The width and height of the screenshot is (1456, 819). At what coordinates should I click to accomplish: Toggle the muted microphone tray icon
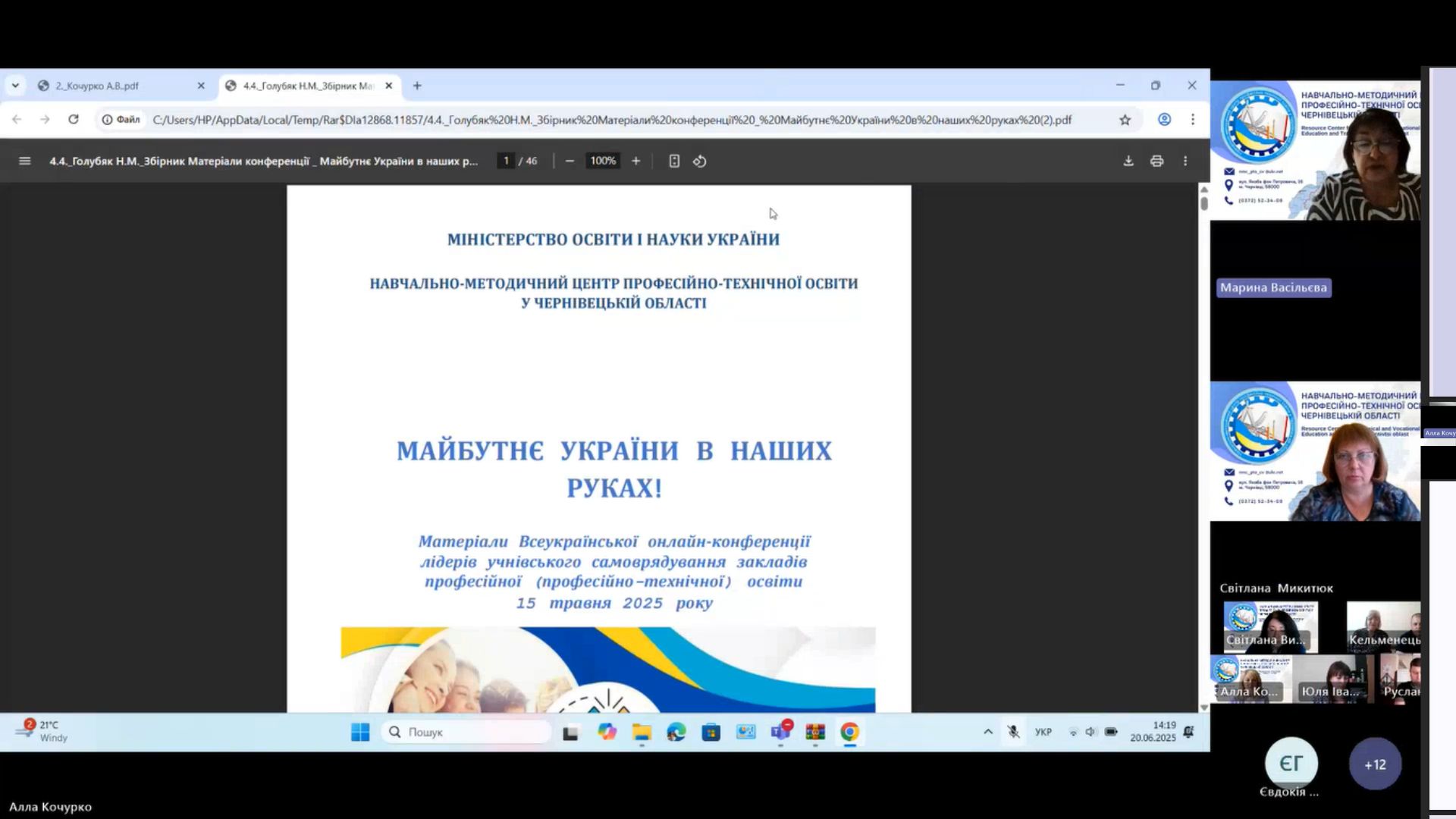point(1013,732)
